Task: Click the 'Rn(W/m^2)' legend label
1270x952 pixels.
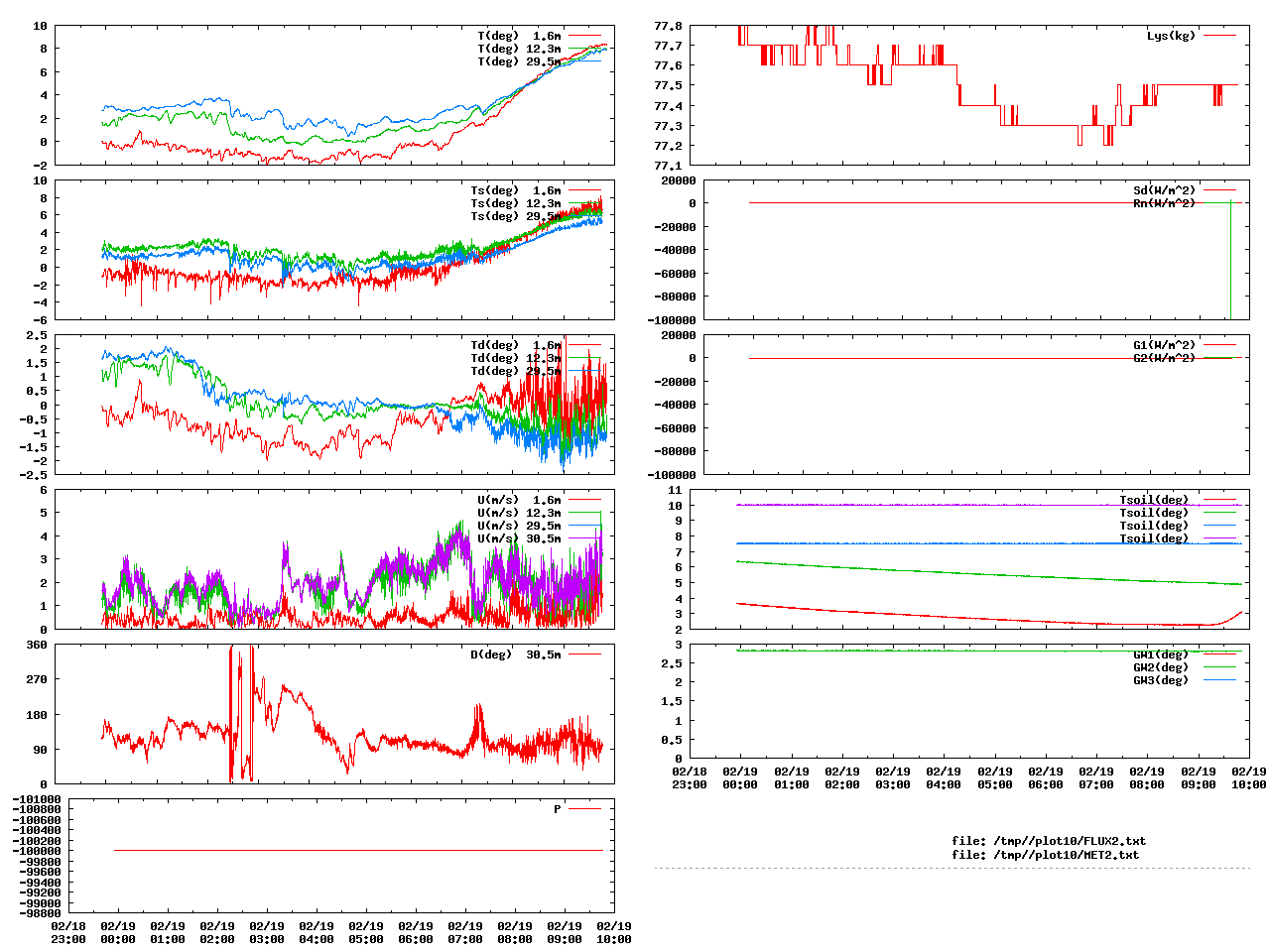Action: pyautogui.click(x=1165, y=203)
